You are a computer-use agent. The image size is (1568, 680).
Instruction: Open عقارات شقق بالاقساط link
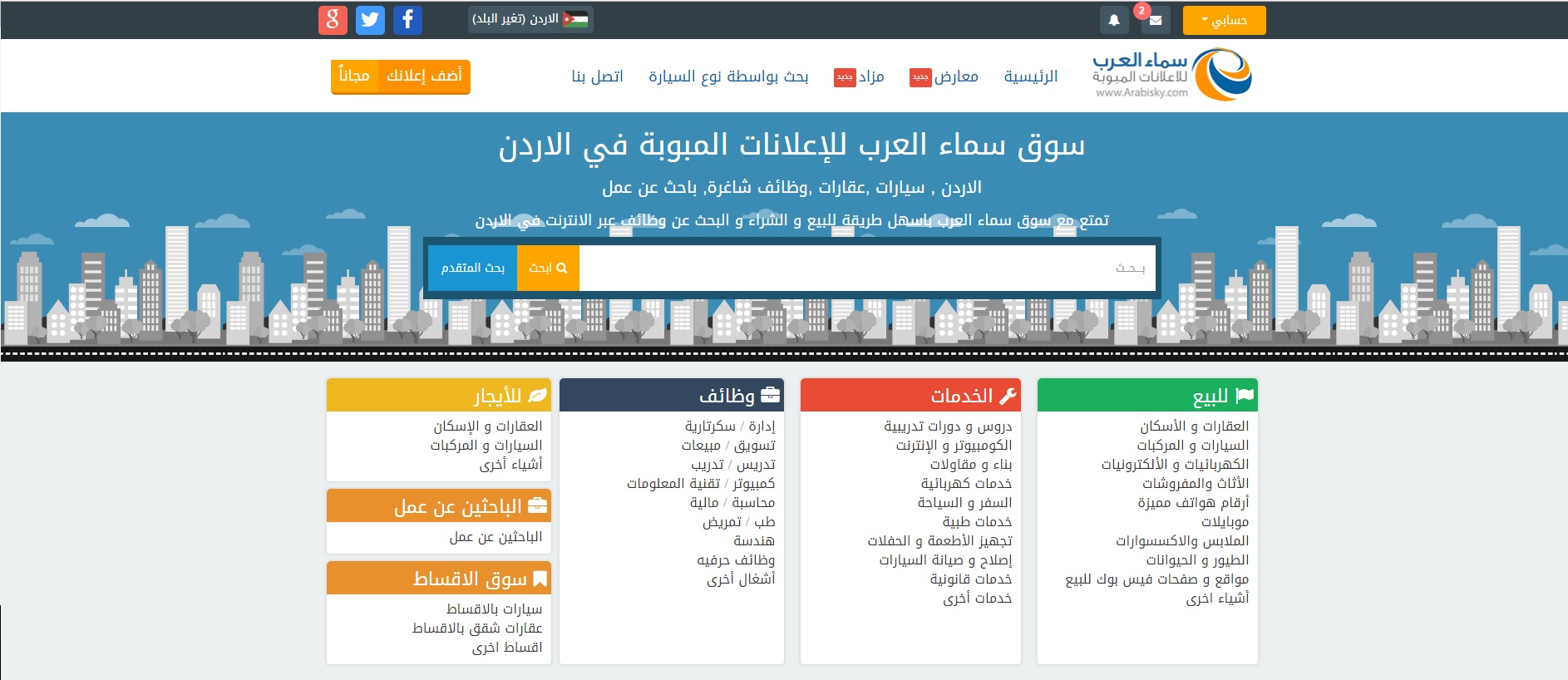477,628
